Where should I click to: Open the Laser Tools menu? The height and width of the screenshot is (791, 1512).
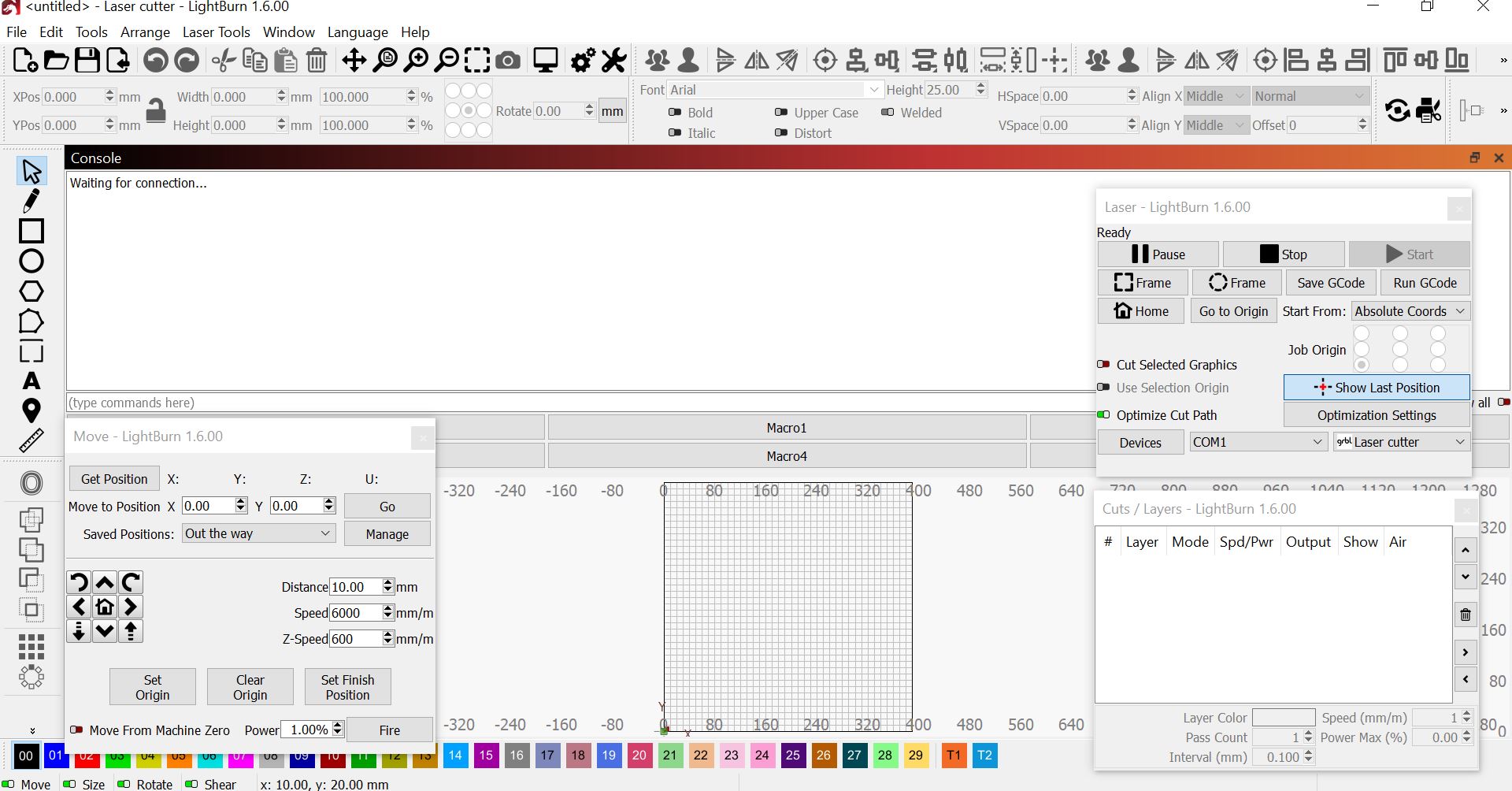coord(216,32)
